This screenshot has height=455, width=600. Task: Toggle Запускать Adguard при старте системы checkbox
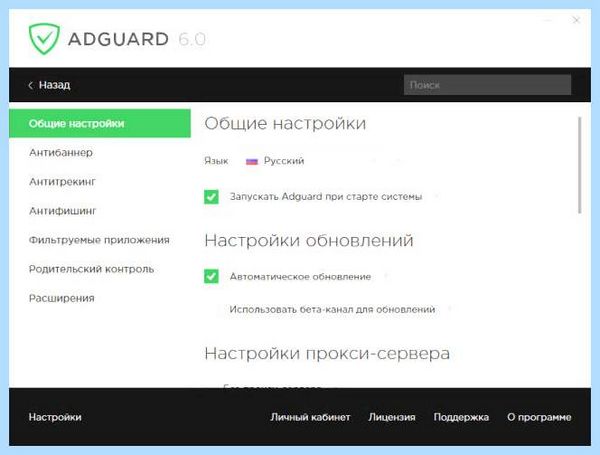[x=211, y=197]
